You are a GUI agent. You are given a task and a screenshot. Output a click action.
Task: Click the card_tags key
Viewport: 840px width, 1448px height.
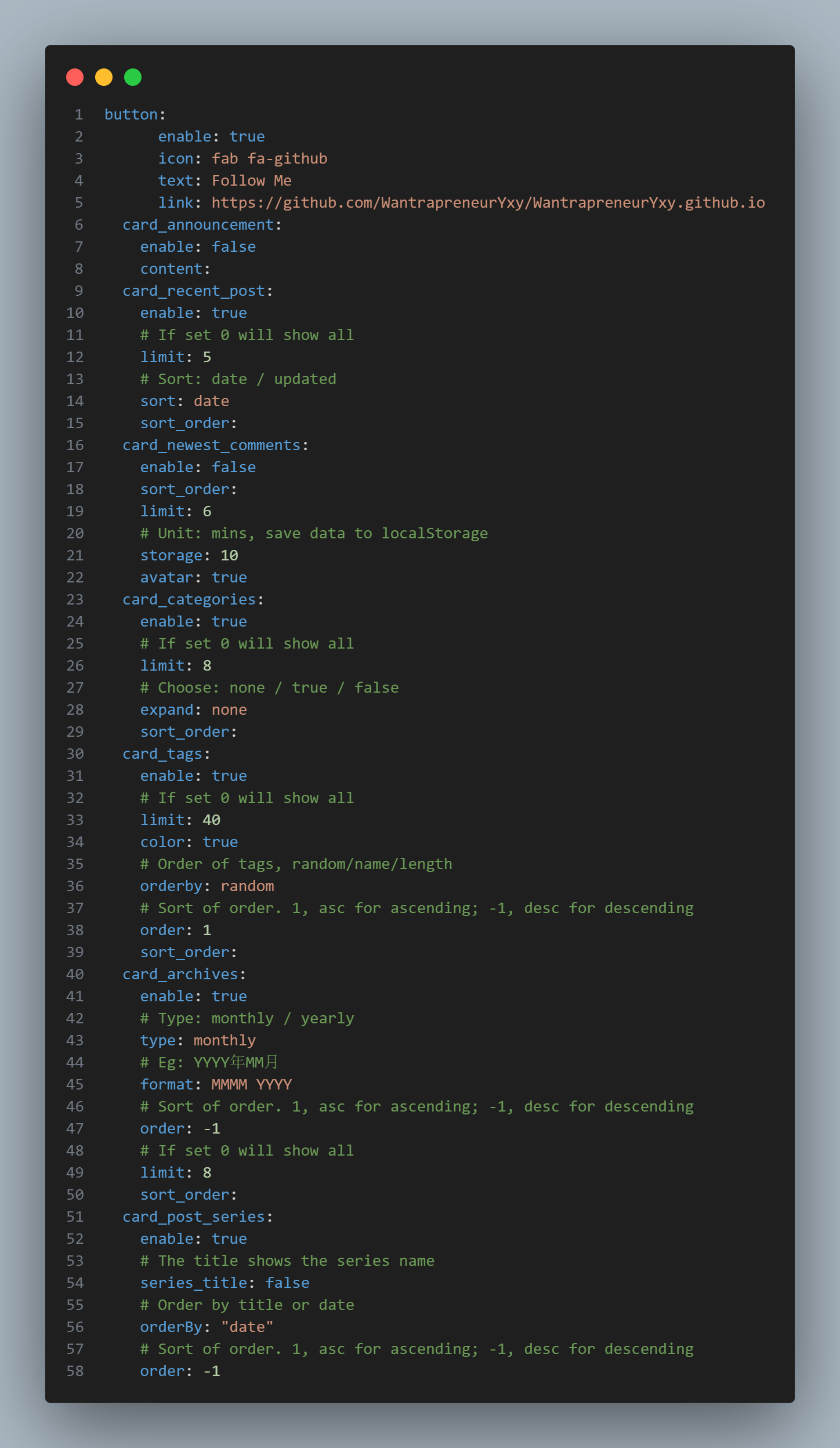tap(162, 754)
